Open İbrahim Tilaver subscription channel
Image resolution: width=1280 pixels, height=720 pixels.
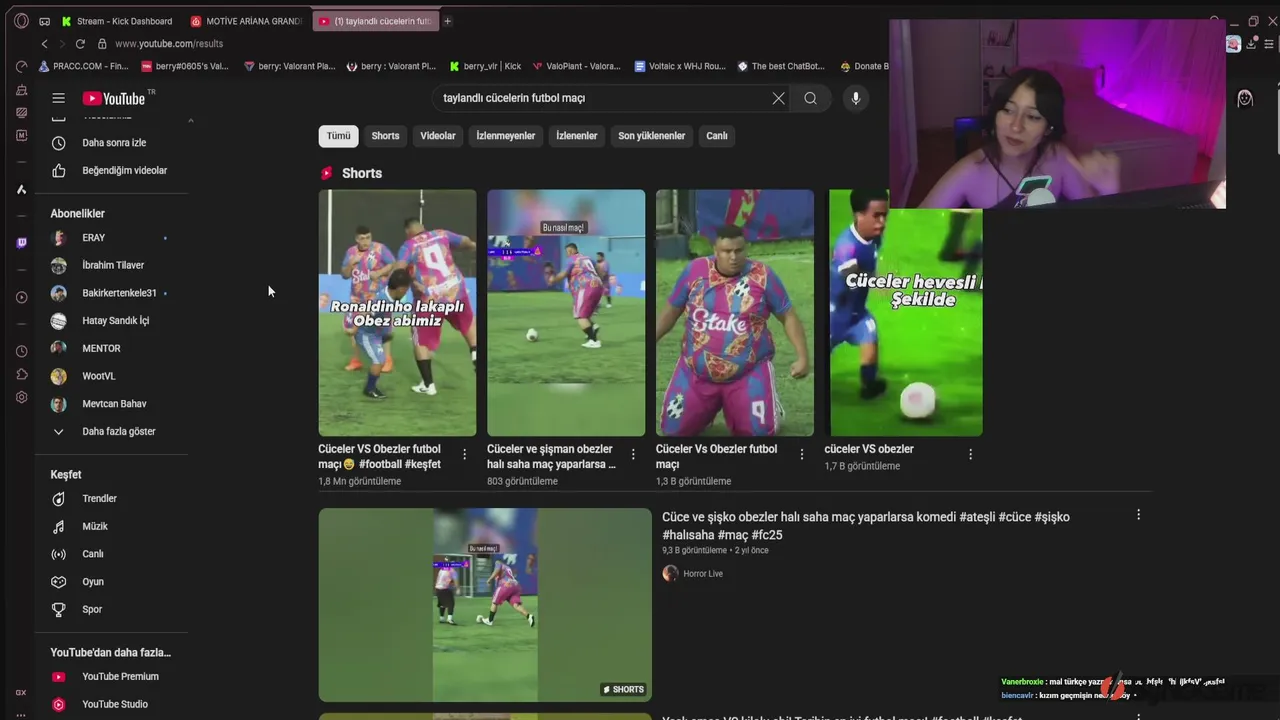[x=114, y=265]
